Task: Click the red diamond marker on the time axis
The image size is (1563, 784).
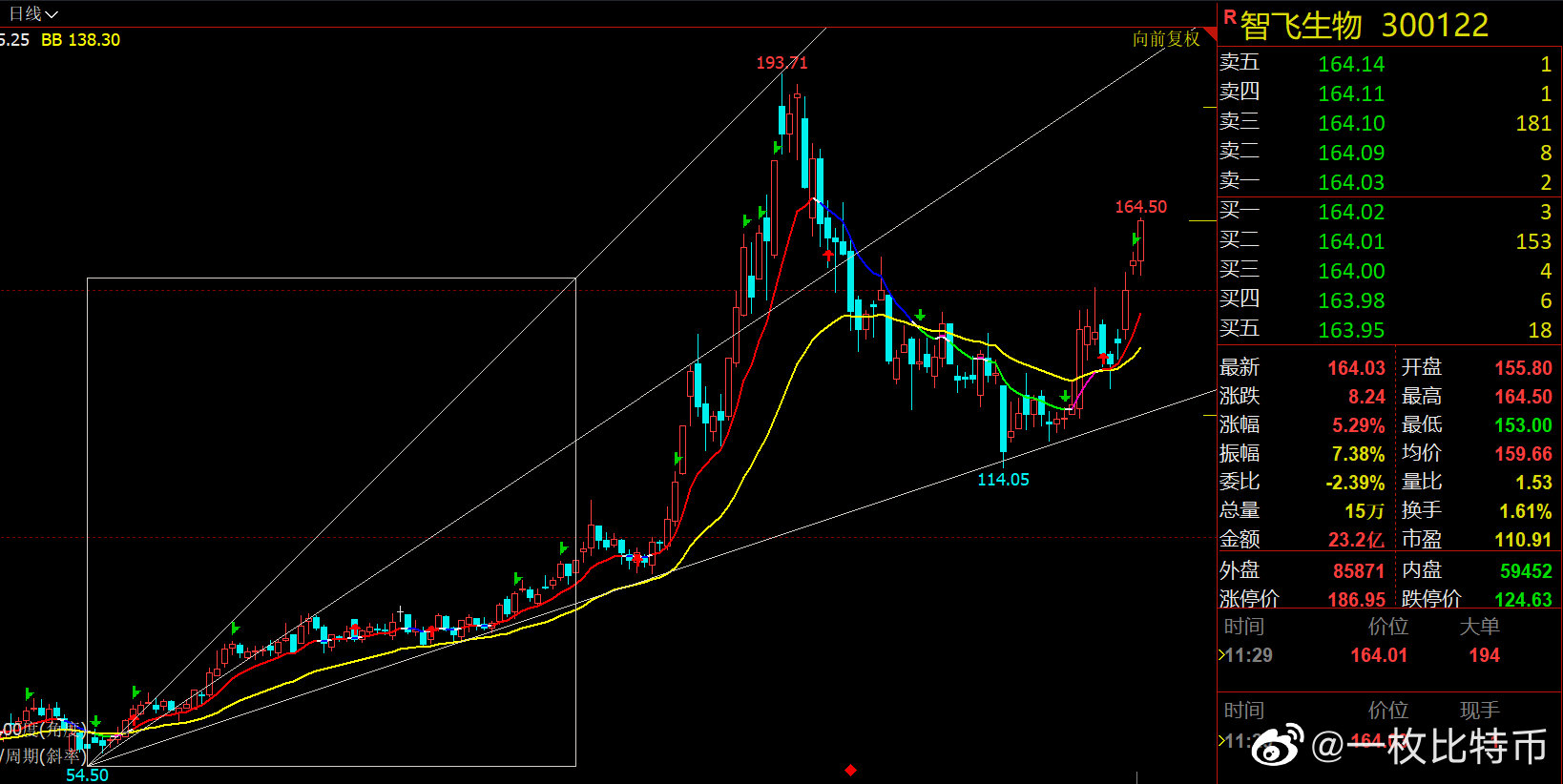Action: pyautogui.click(x=850, y=770)
